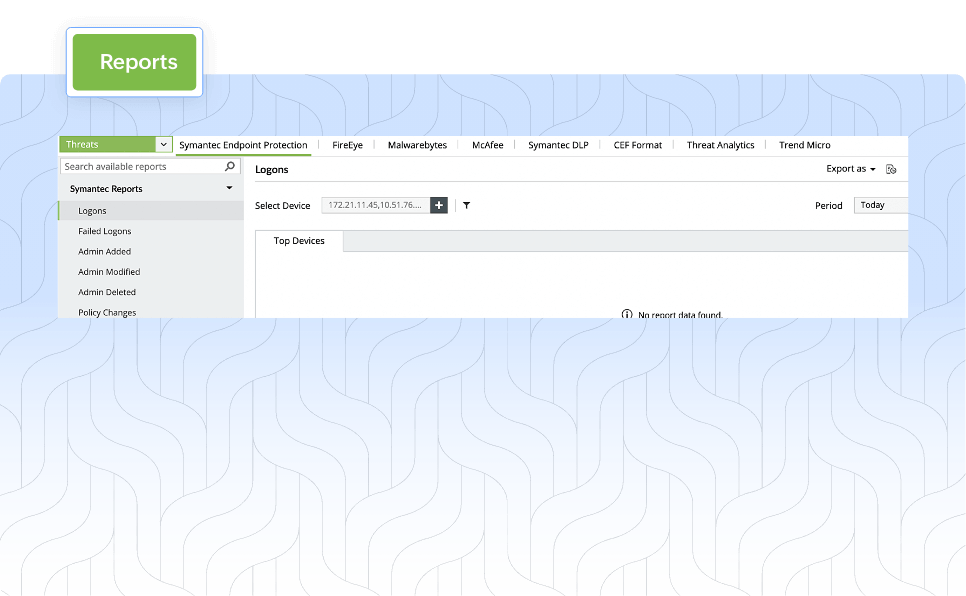966x596 pixels.
Task: Switch to the Trend Micro tab
Action: click(x=805, y=145)
